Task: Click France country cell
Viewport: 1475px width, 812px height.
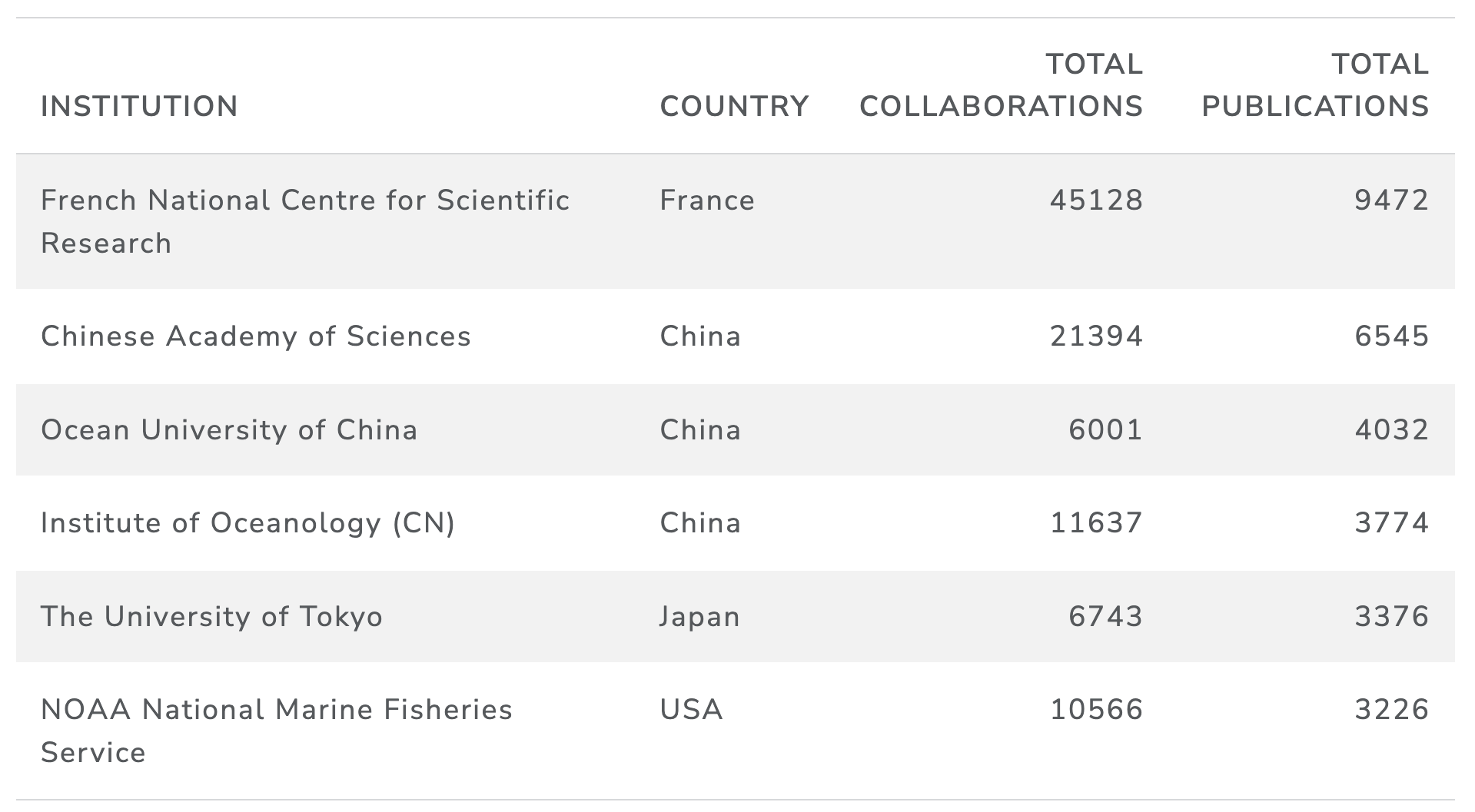Action: [x=707, y=201]
